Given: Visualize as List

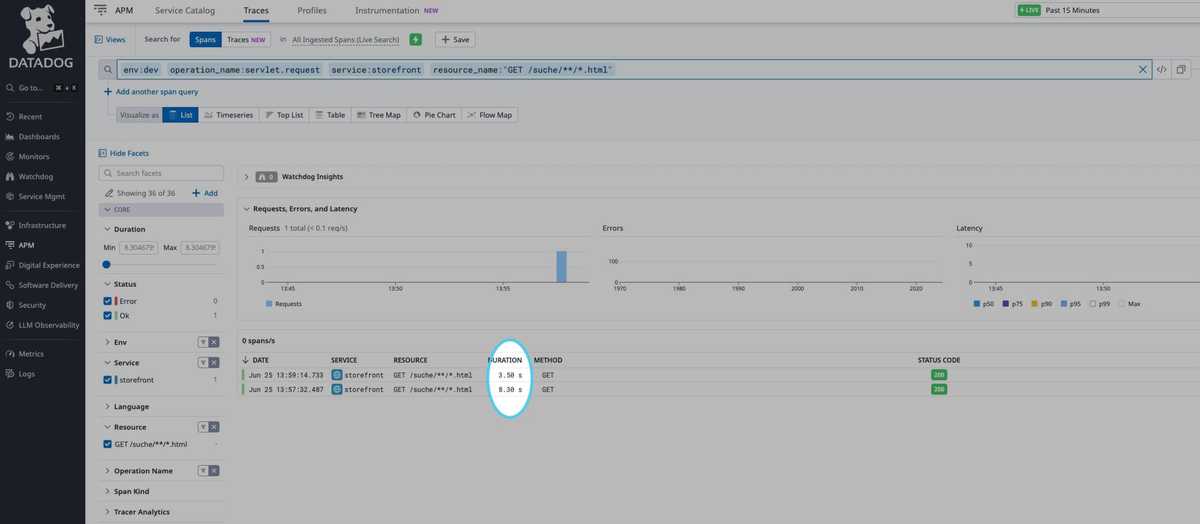Looking at the screenshot, I should pos(181,115).
